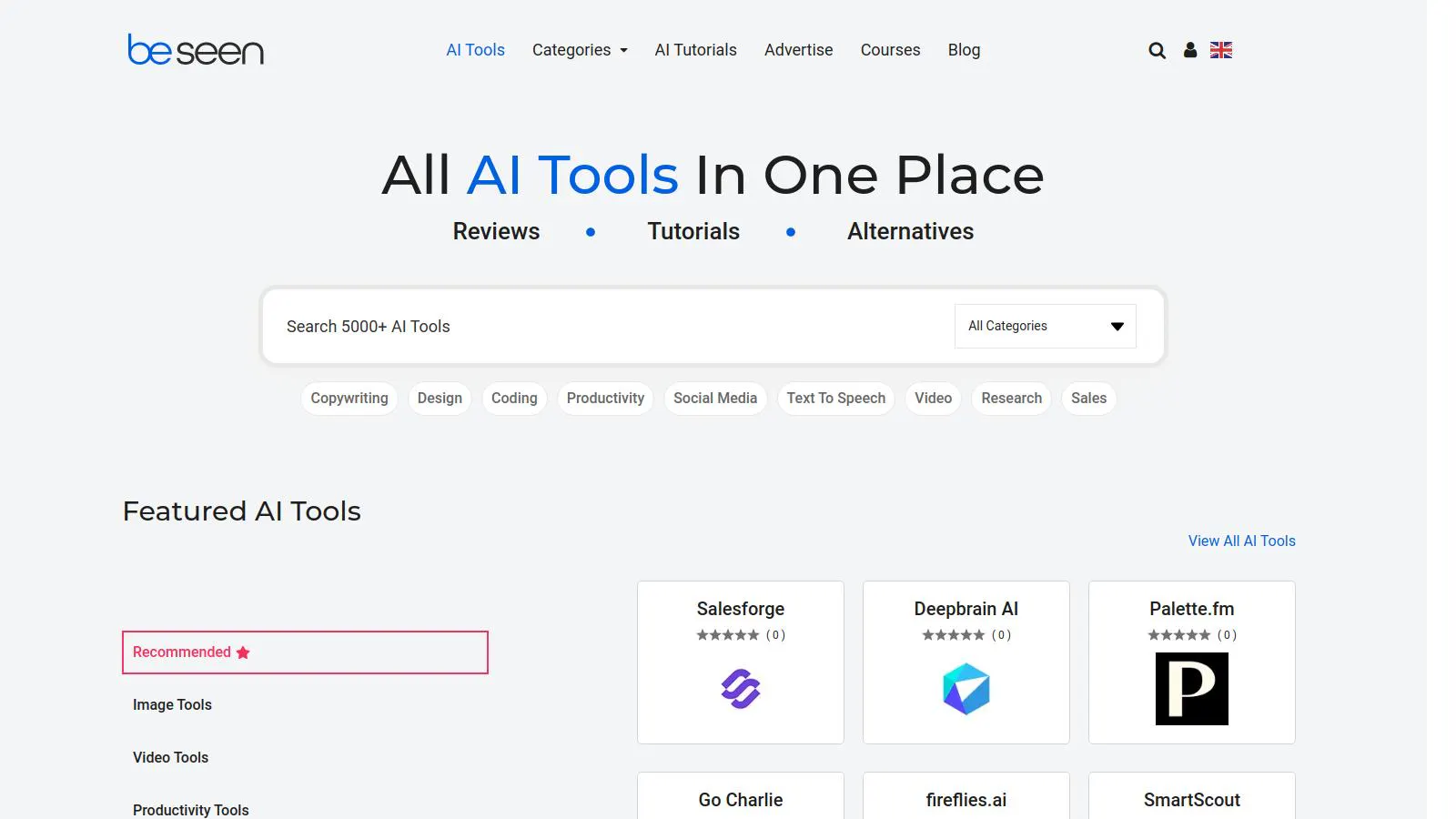Open the user account icon
1456x819 pixels.
[x=1189, y=50]
